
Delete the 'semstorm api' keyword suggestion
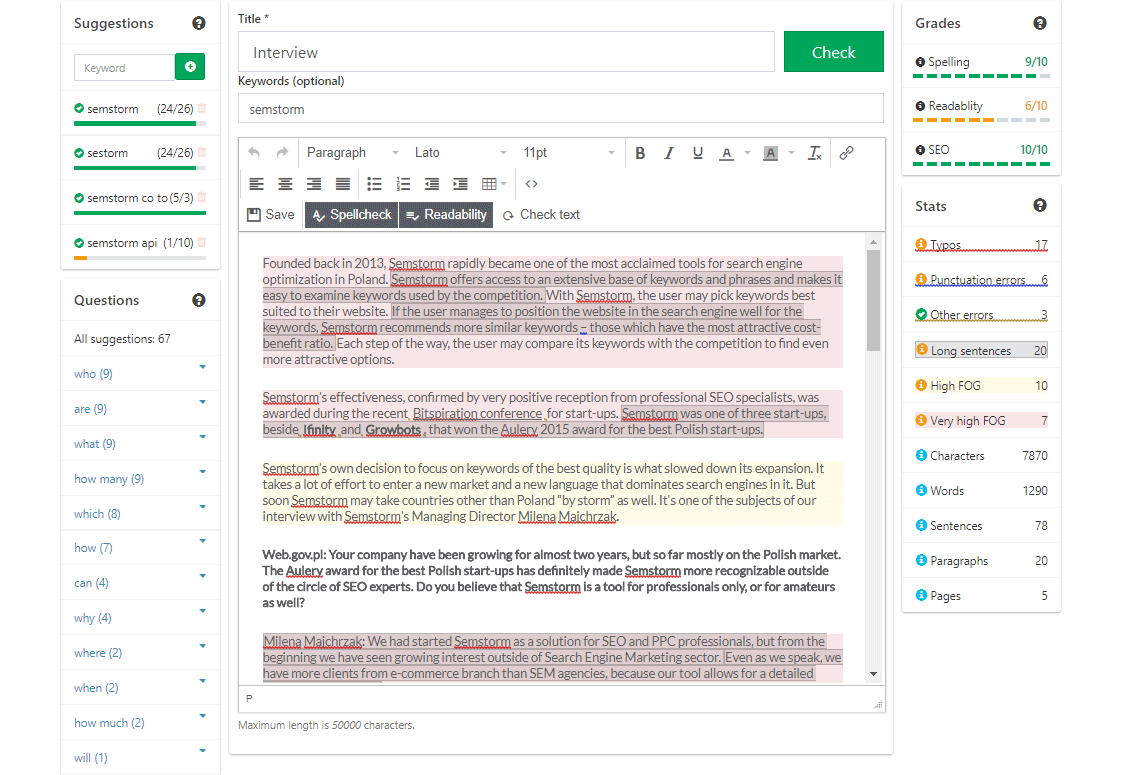tap(202, 243)
